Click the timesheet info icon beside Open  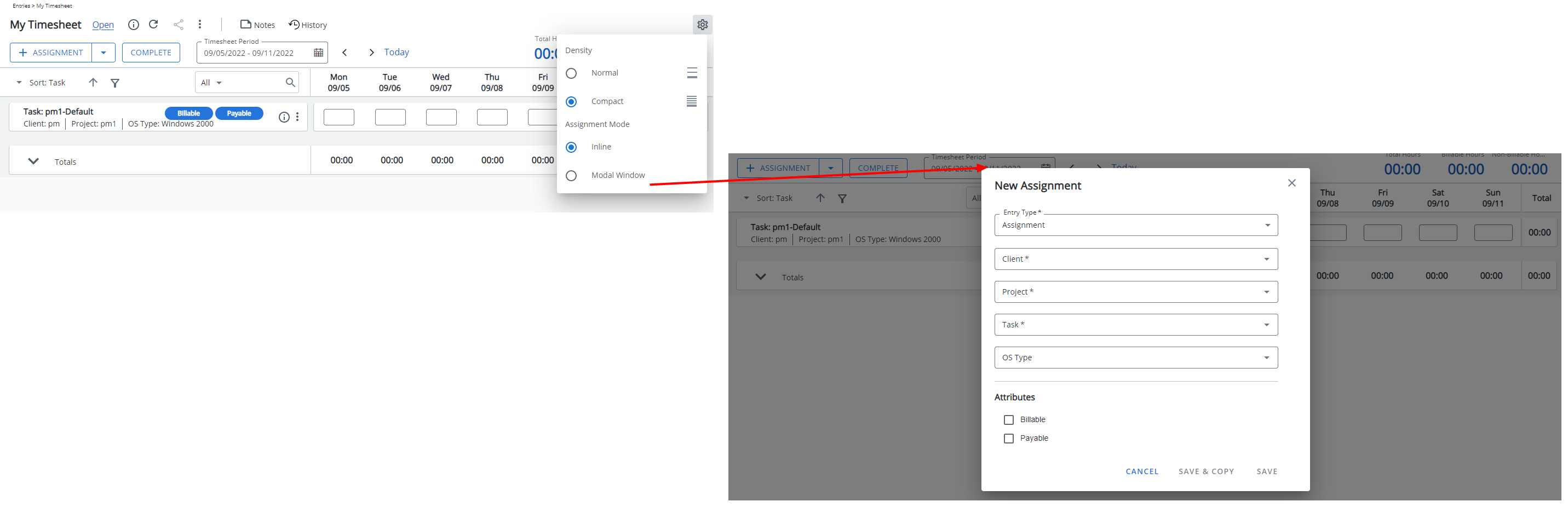pyautogui.click(x=133, y=24)
